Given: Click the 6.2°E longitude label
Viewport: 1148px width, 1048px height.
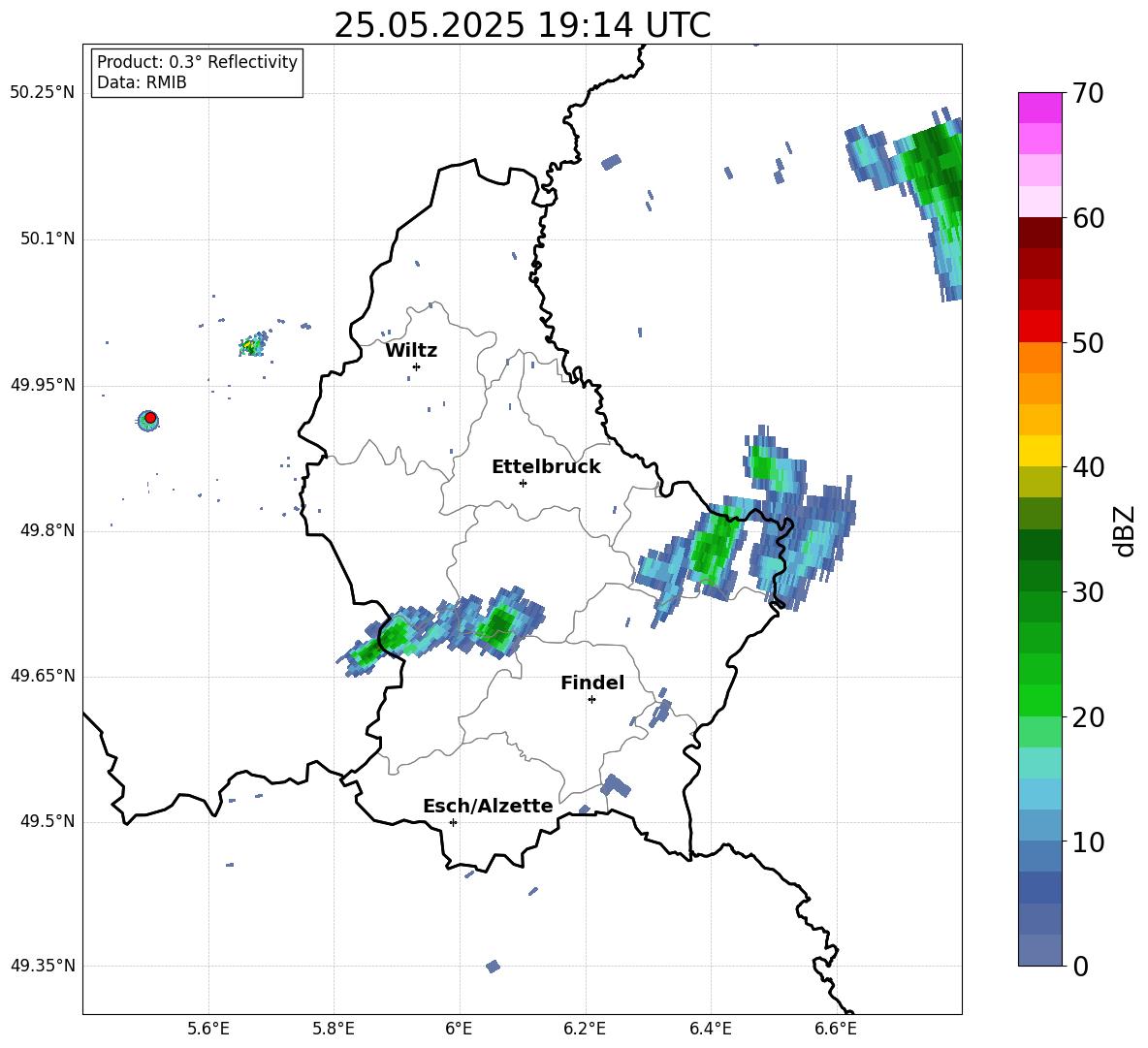Looking at the screenshot, I should (585, 1029).
